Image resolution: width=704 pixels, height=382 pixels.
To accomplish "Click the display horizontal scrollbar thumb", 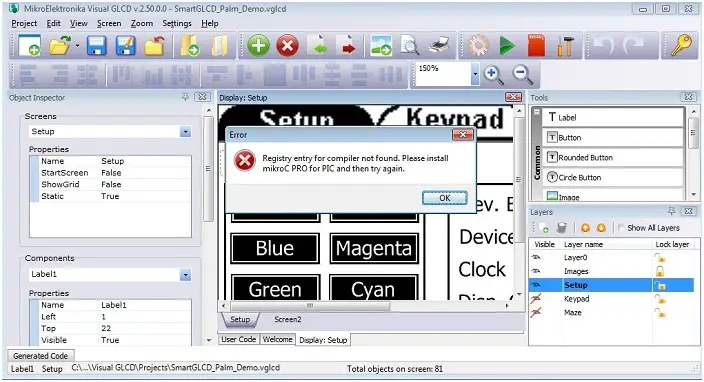I will tap(310, 306).
